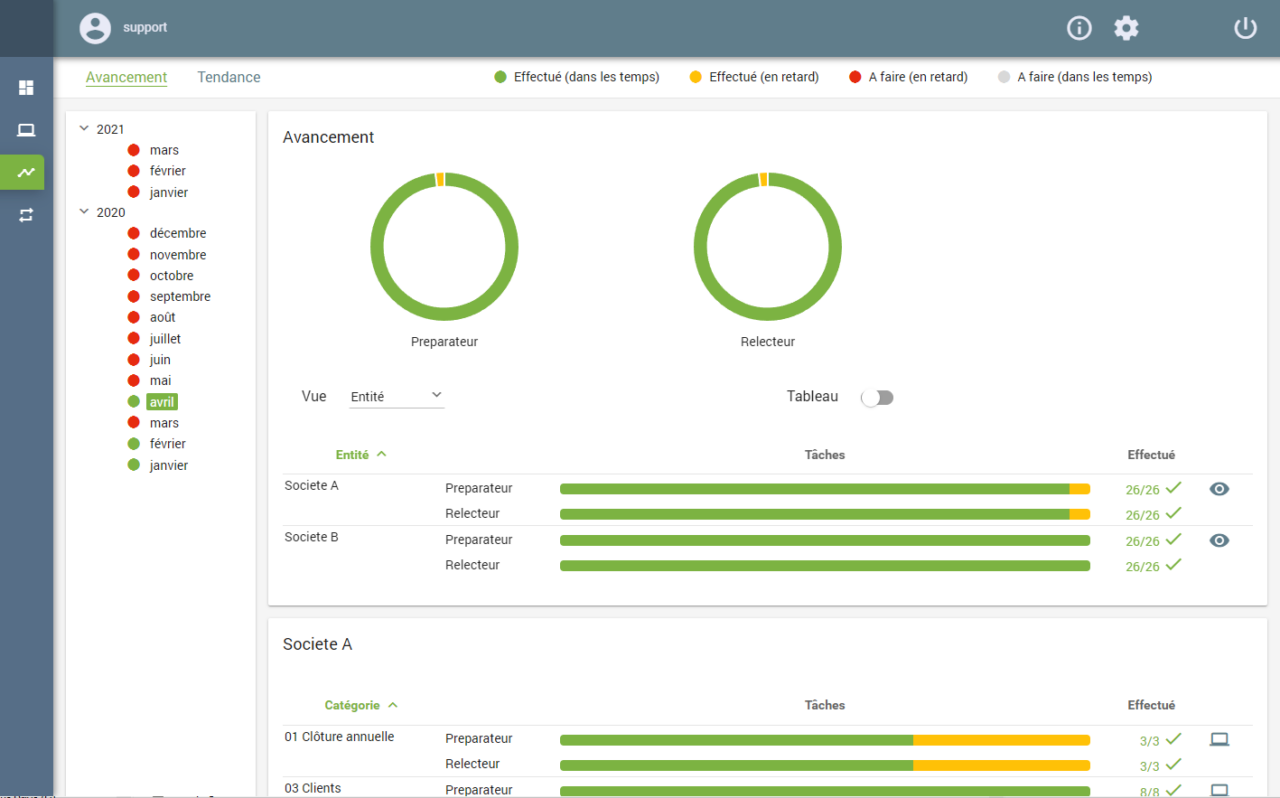Click the laptop icon in left sidebar
The height and width of the screenshot is (798, 1280).
coord(26,130)
